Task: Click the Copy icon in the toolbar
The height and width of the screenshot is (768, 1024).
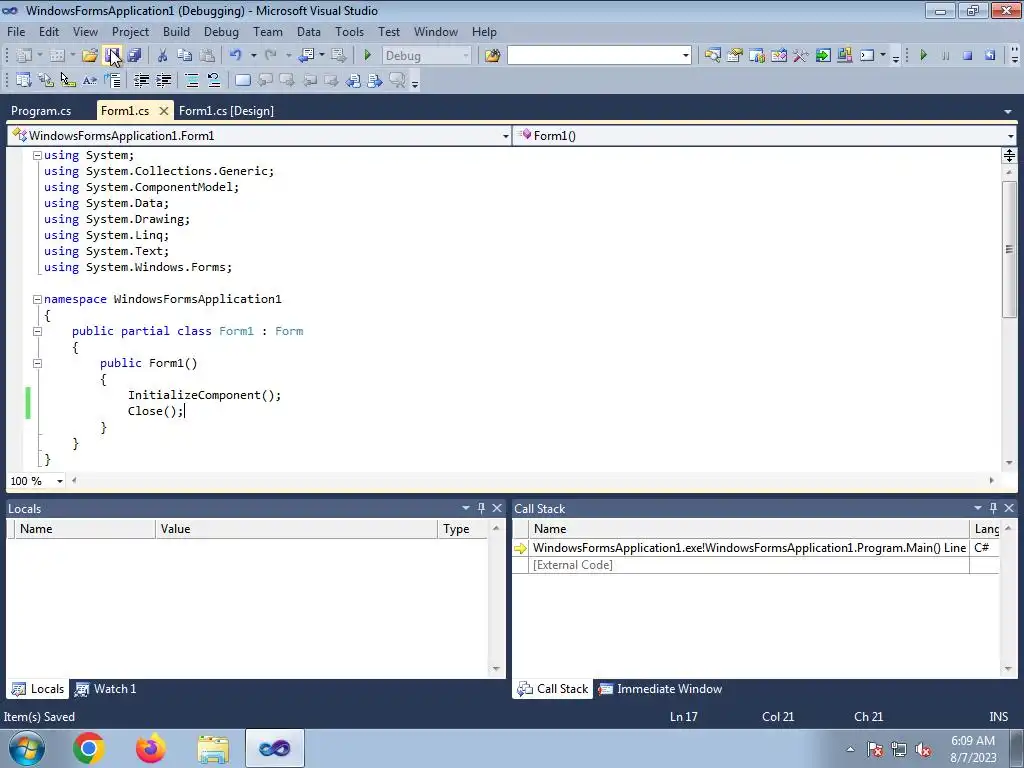Action: (x=185, y=56)
